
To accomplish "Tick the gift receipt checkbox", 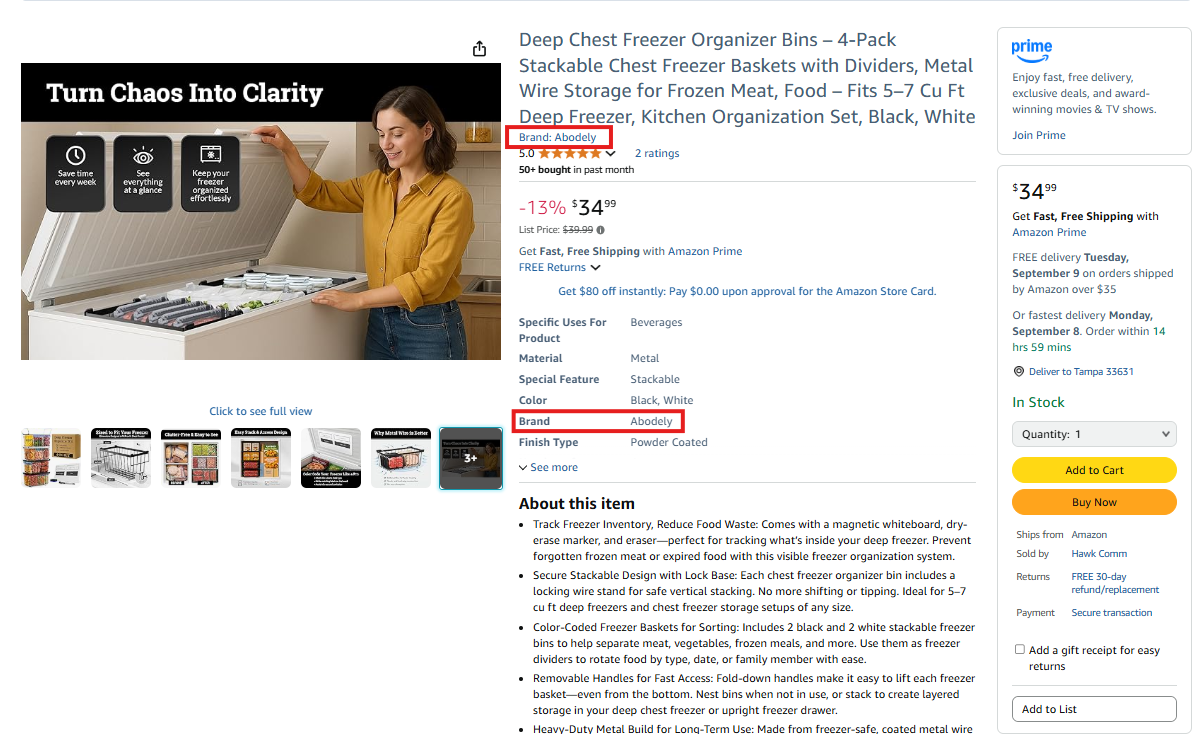I will [x=1019, y=649].
